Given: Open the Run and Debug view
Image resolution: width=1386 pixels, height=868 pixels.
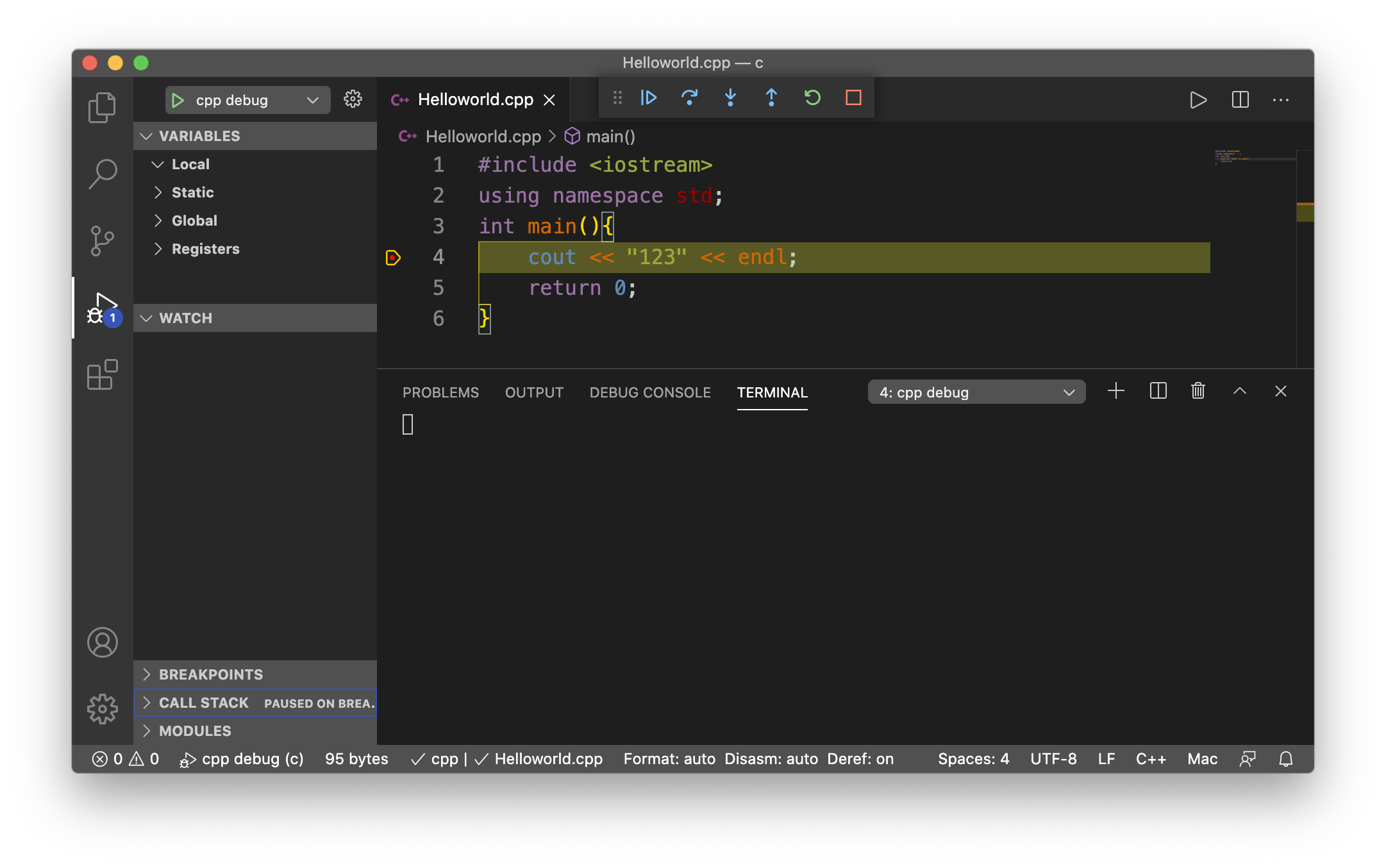Looking at the screenshot, I should [x=103, y=308].
